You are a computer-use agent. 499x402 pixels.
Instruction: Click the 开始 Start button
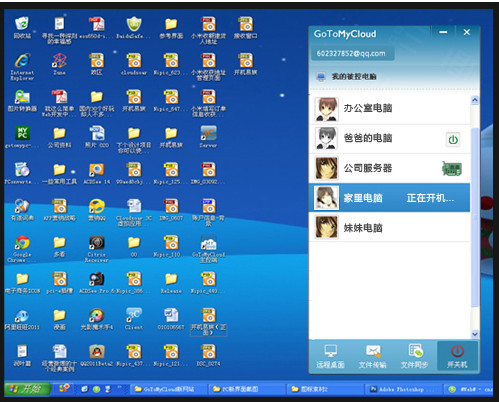coord(27,389)
